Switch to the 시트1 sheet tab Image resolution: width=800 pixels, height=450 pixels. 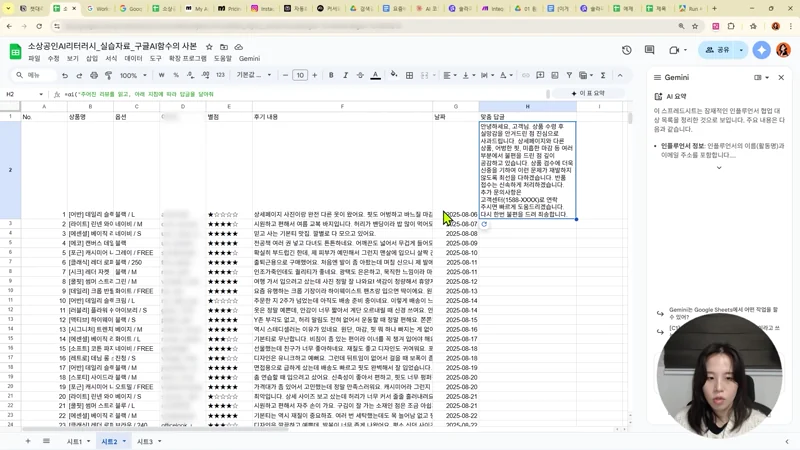coord(74,441)
